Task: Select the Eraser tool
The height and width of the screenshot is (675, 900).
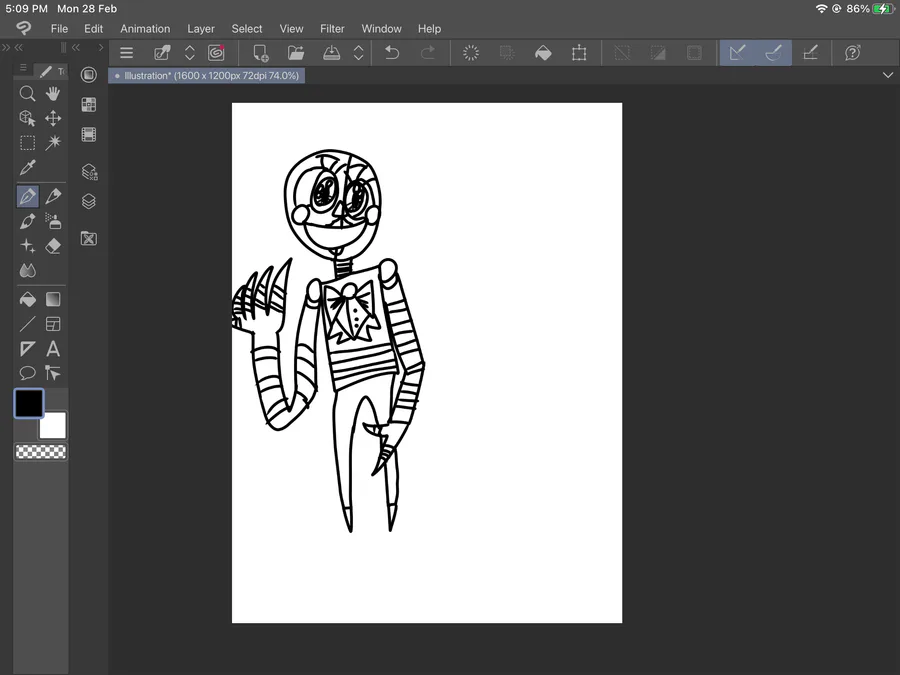Action: (x=53, y=246)
